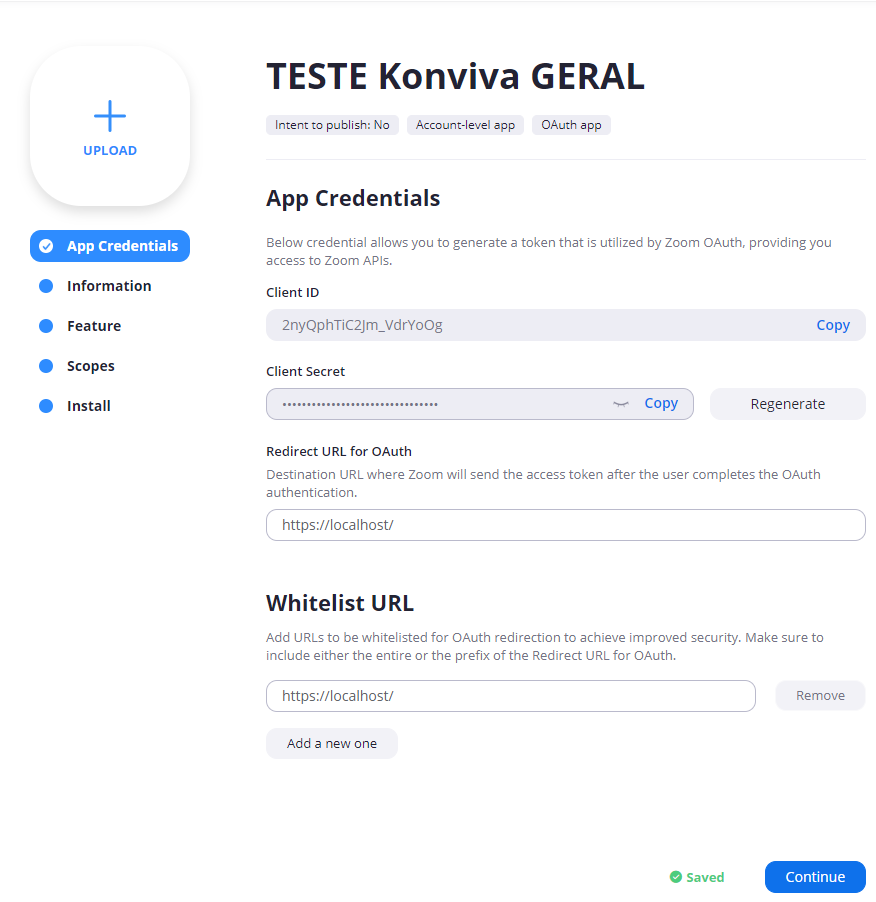The width and height of the screenshot is (876, 902).
Task: Click the App Credentials section heading
Action: 353,198
